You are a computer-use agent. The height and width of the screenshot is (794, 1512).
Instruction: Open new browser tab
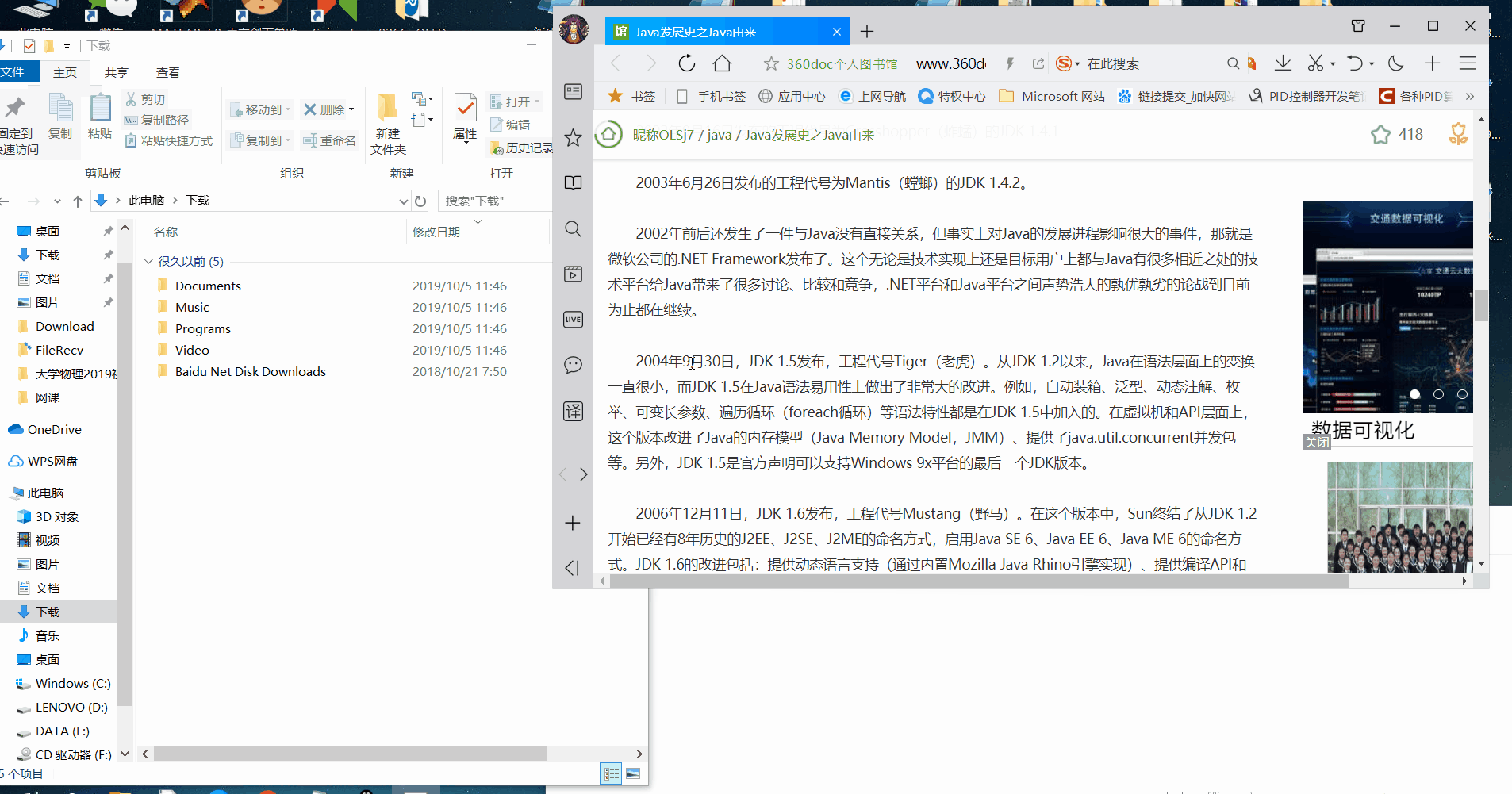point(867,32)
